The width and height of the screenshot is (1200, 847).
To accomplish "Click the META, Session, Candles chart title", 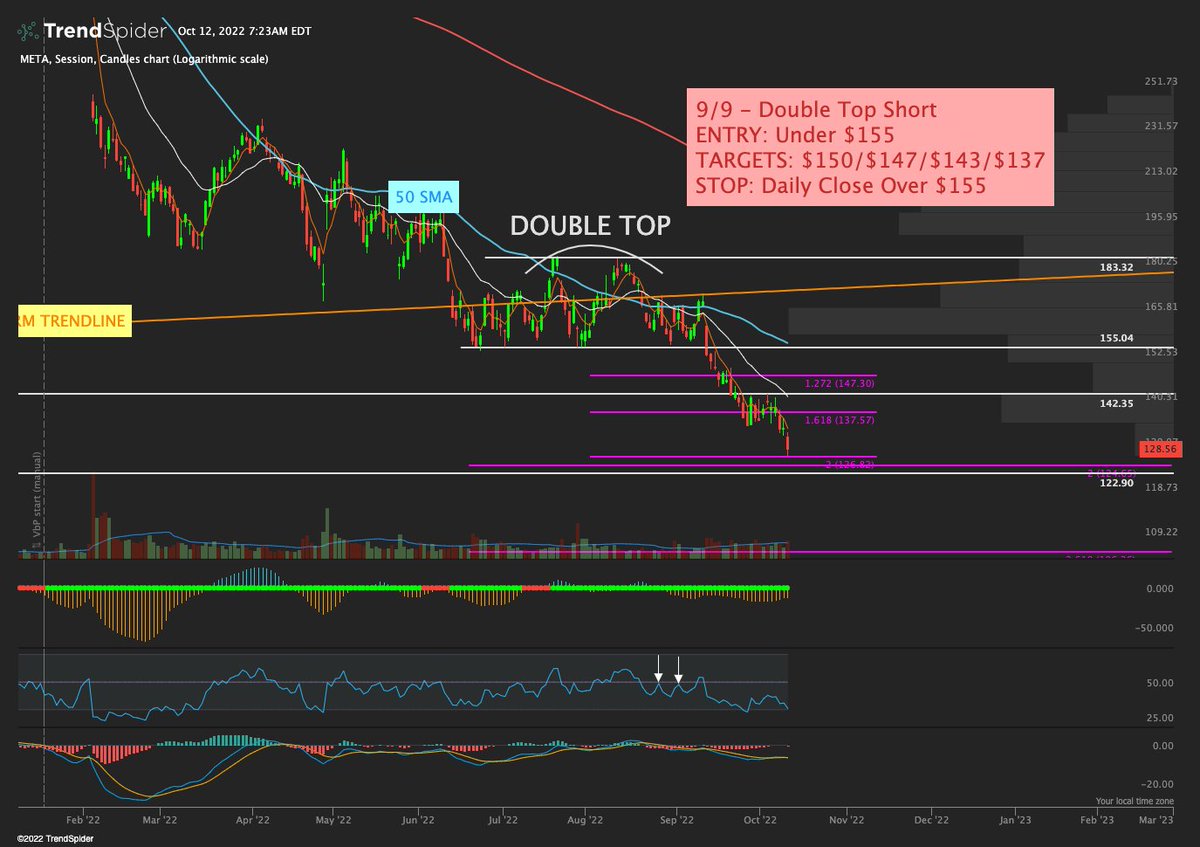I will (143, 59).
